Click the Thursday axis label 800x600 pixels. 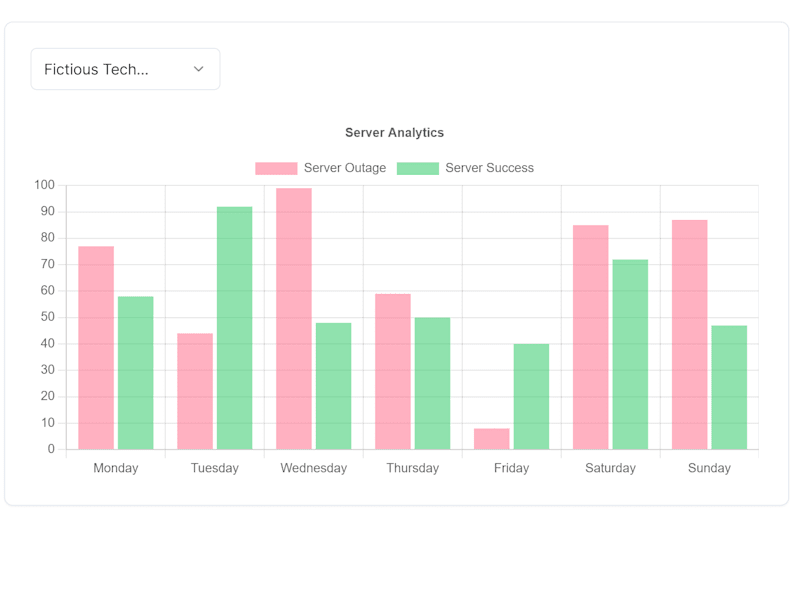coord(413,468)
